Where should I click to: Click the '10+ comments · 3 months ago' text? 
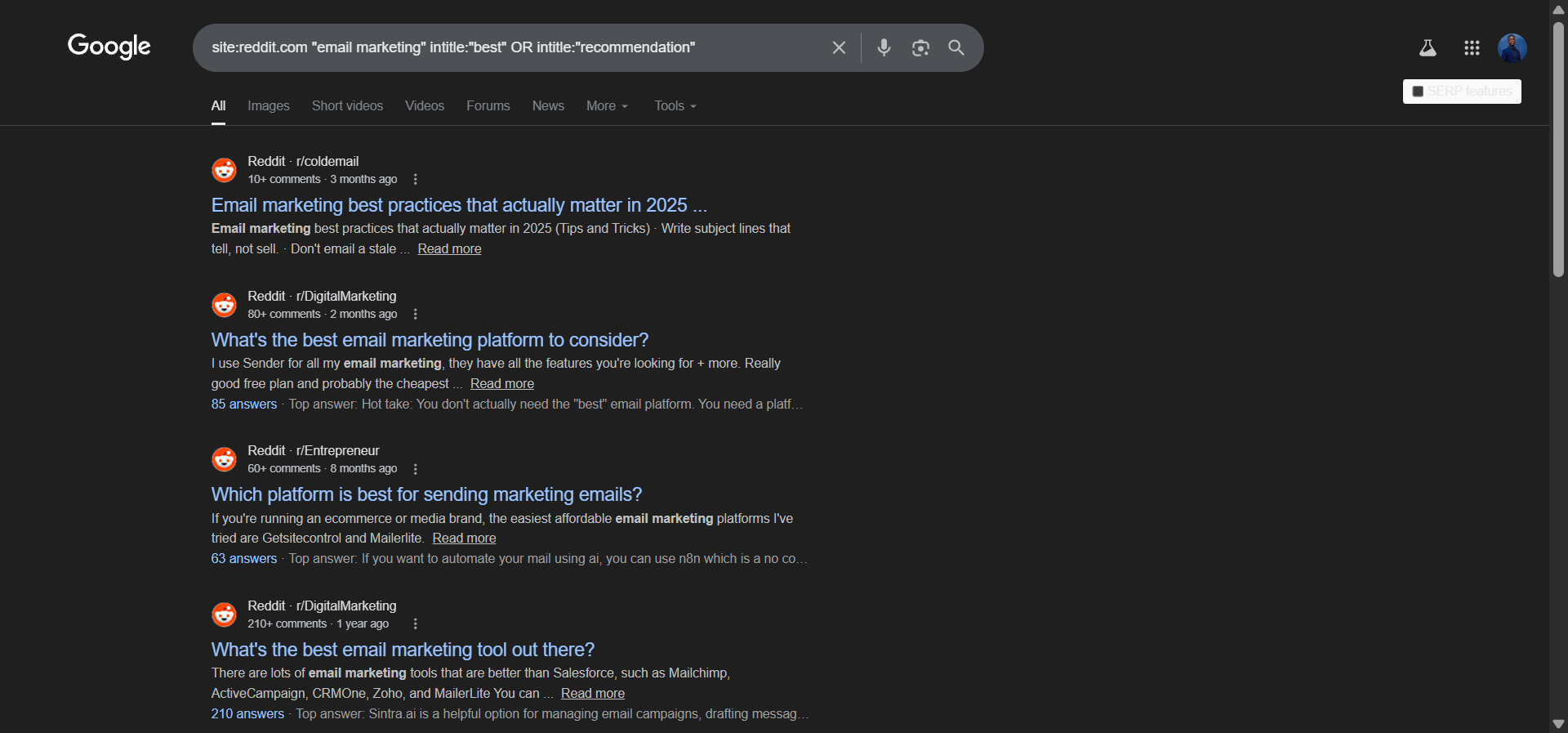click(323, 180)
